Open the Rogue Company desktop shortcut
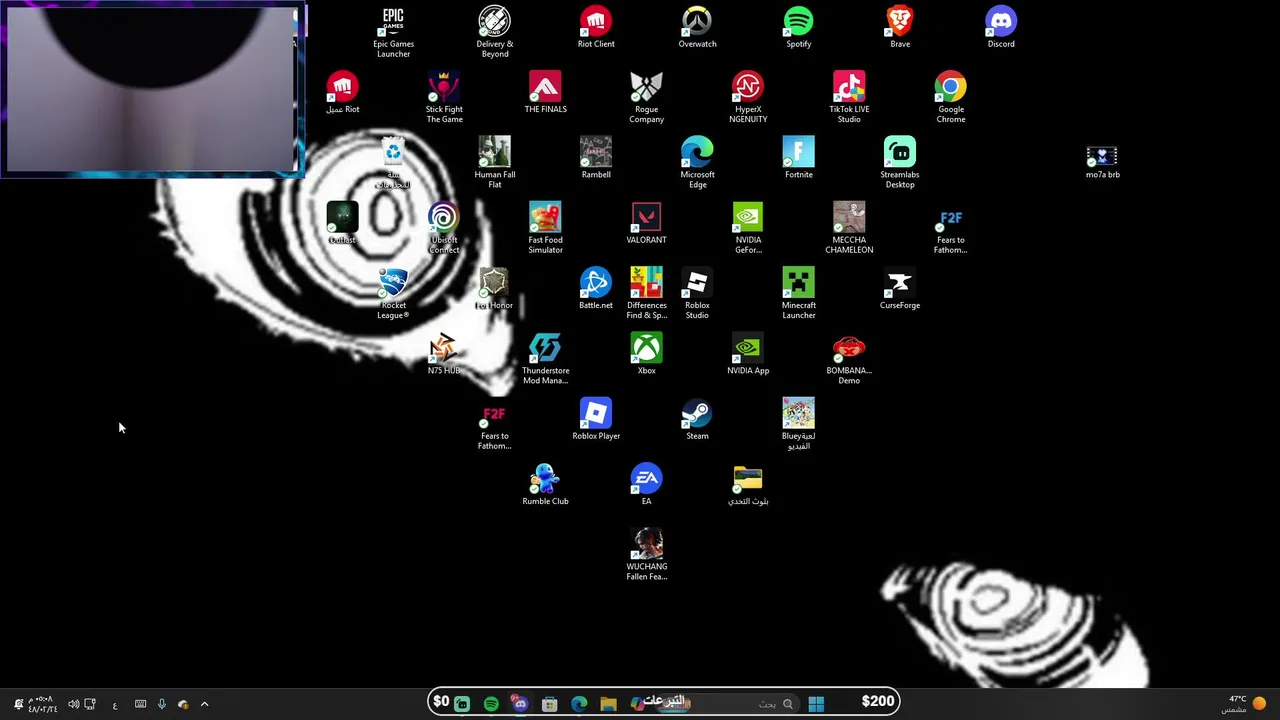Image resolution: width=1280 pixels, height=720 pixels. tap(646, 97)
